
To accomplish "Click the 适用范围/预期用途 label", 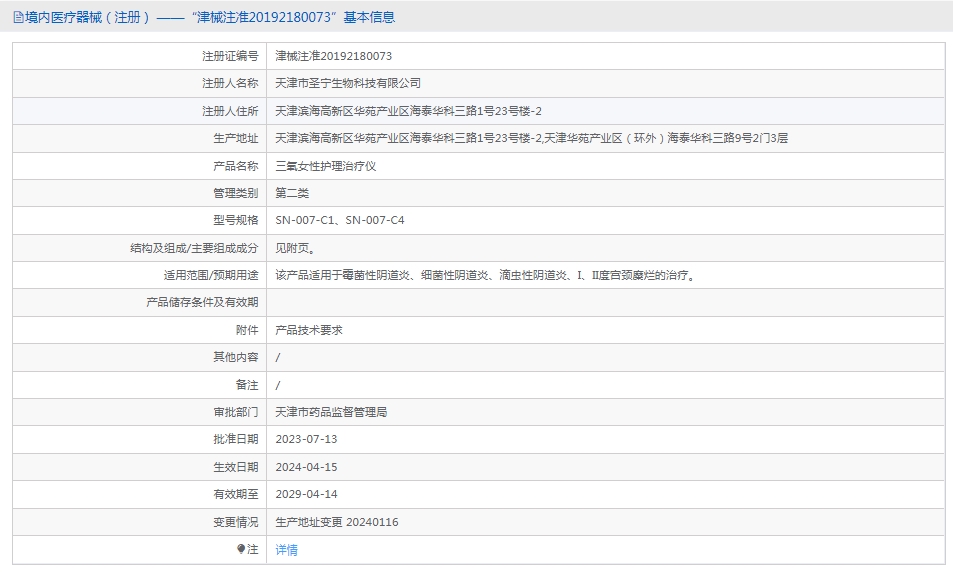I will coord(211,275).
